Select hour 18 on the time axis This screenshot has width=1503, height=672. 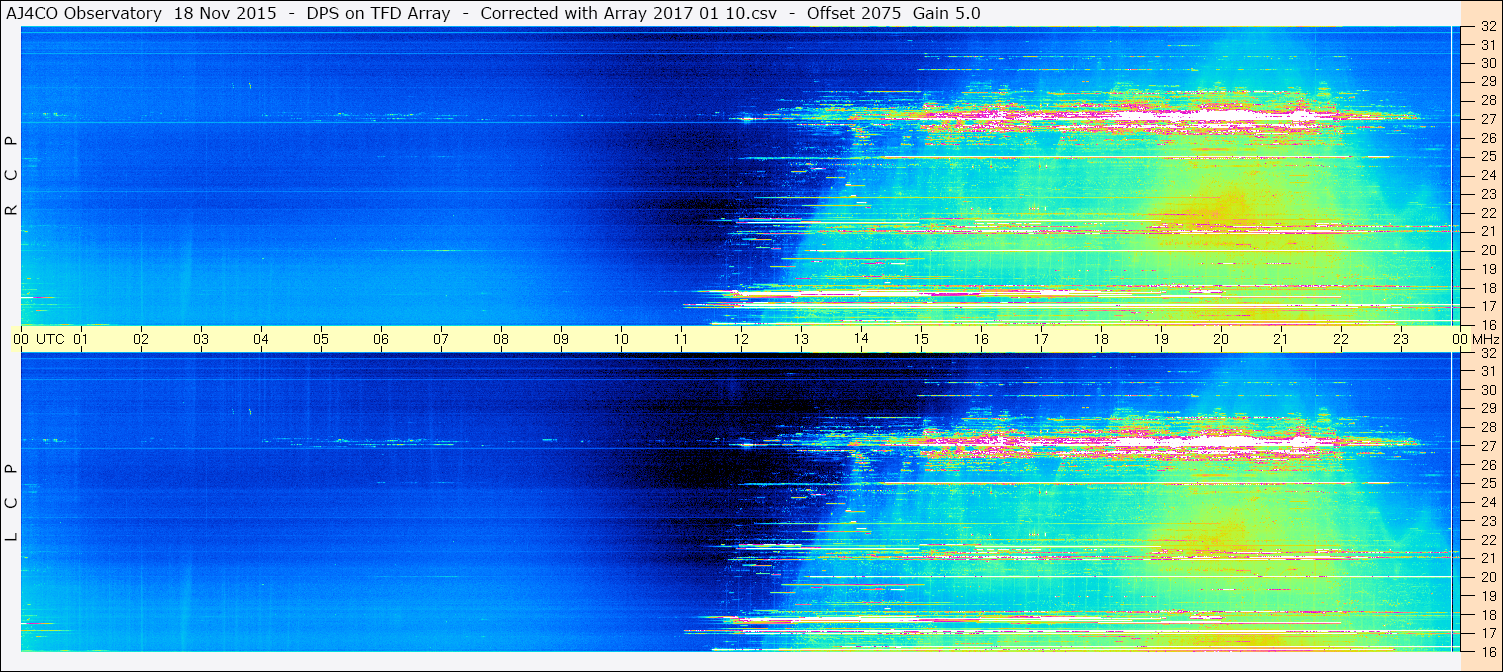(x=1101, y=339)
